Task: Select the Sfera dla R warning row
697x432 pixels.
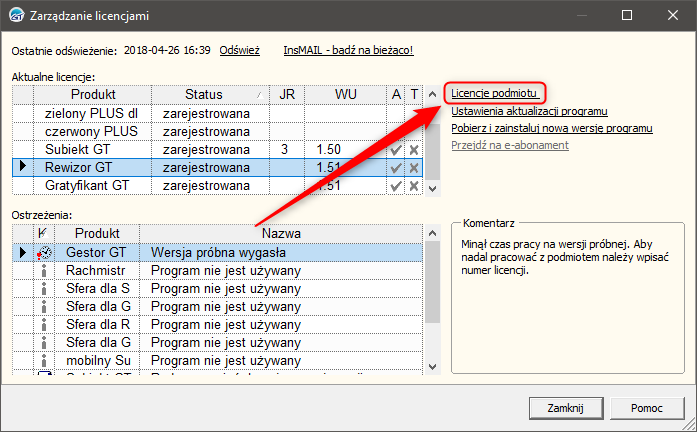Action: [x=218, y=324]
